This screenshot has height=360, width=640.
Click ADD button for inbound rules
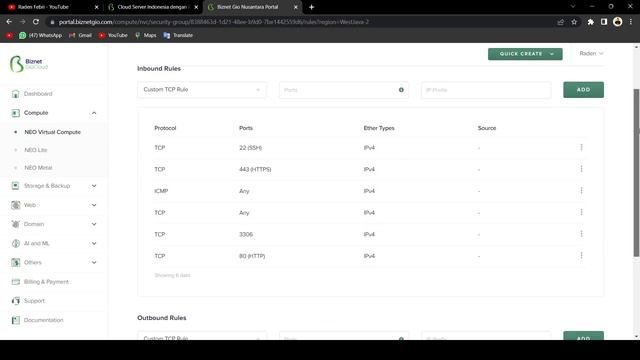click(x=583, y=90)
